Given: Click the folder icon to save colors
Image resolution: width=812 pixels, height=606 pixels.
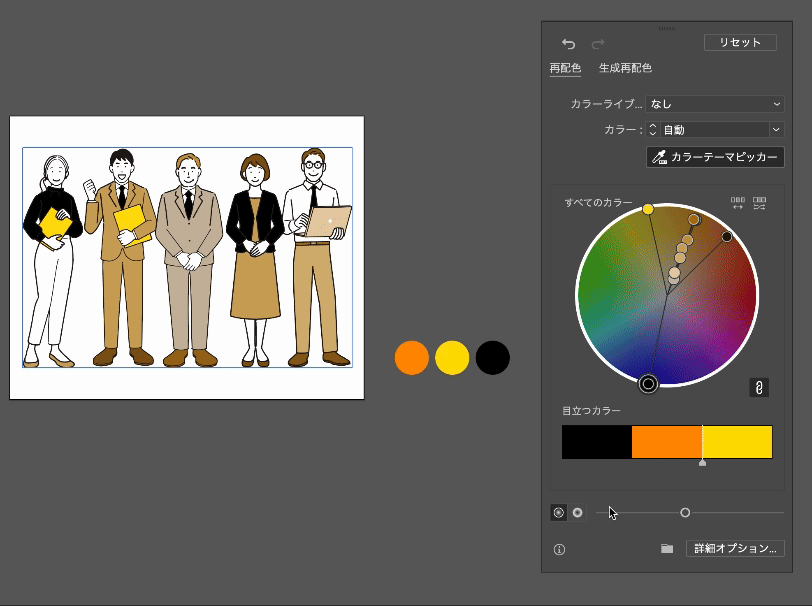Looking at the screenshot, I should click(667, 549).
